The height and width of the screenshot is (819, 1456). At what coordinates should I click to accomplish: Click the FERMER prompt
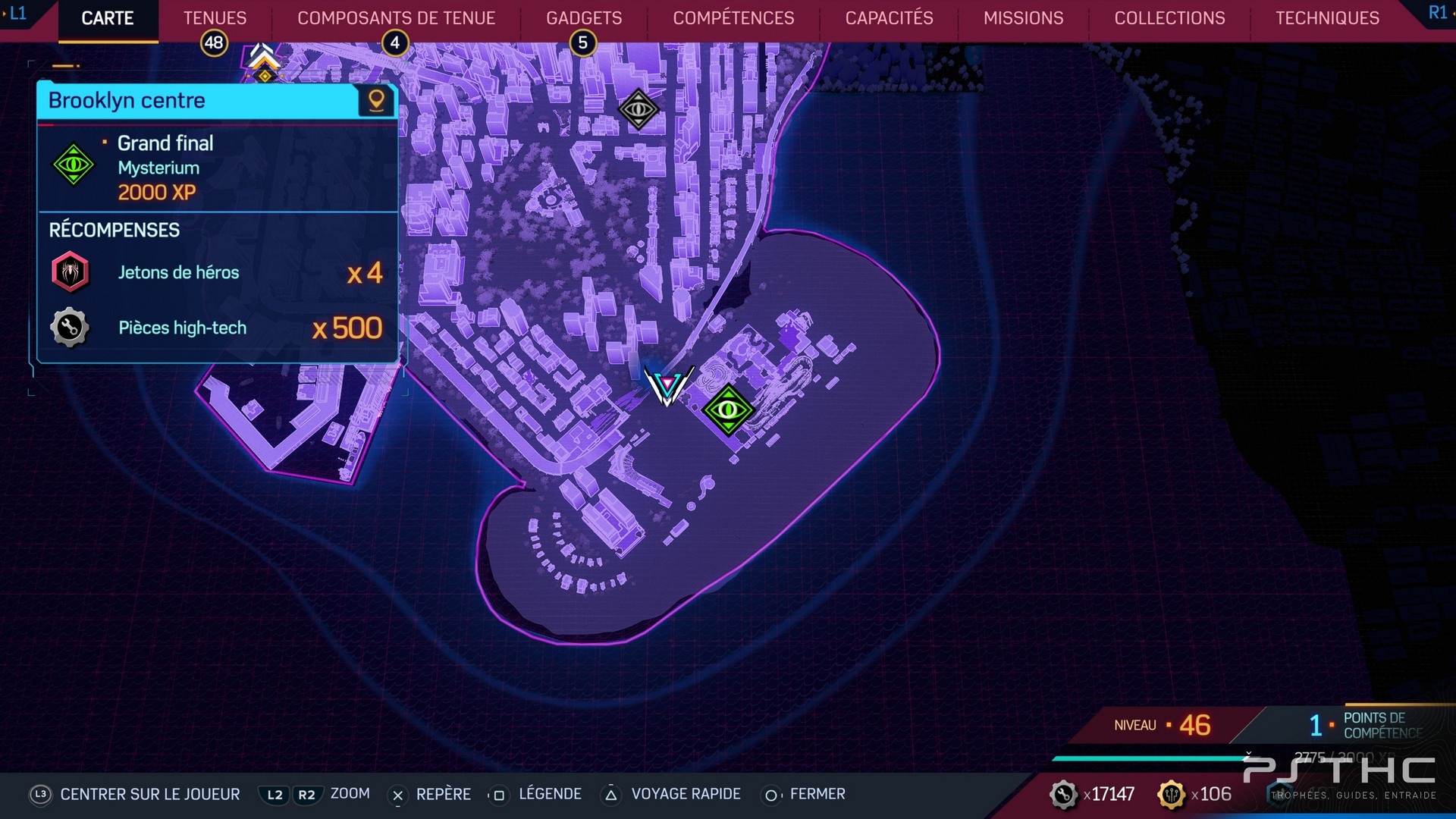[x=817, y=794]
